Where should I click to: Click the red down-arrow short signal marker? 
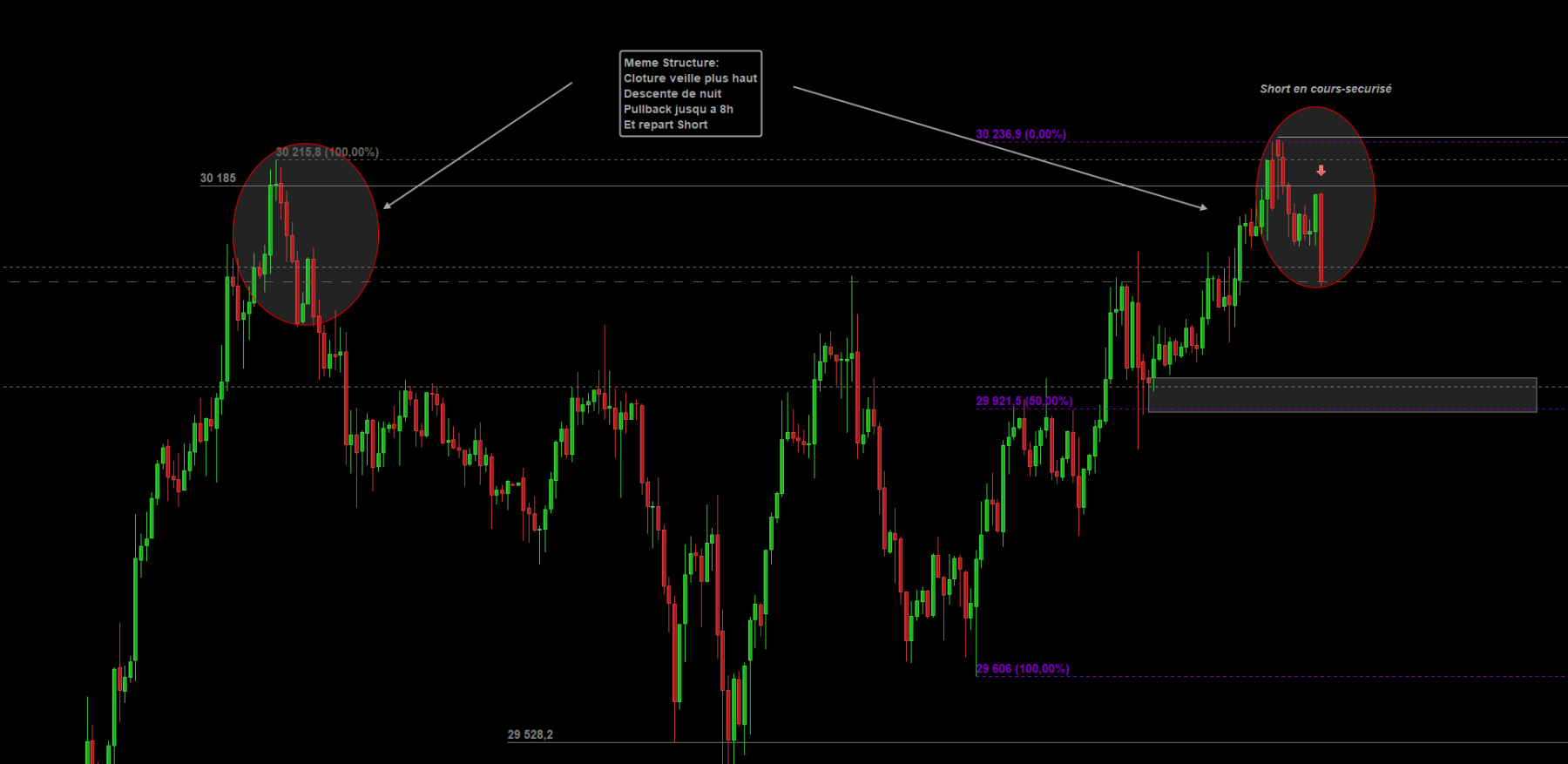click(x=1321, y=171)
